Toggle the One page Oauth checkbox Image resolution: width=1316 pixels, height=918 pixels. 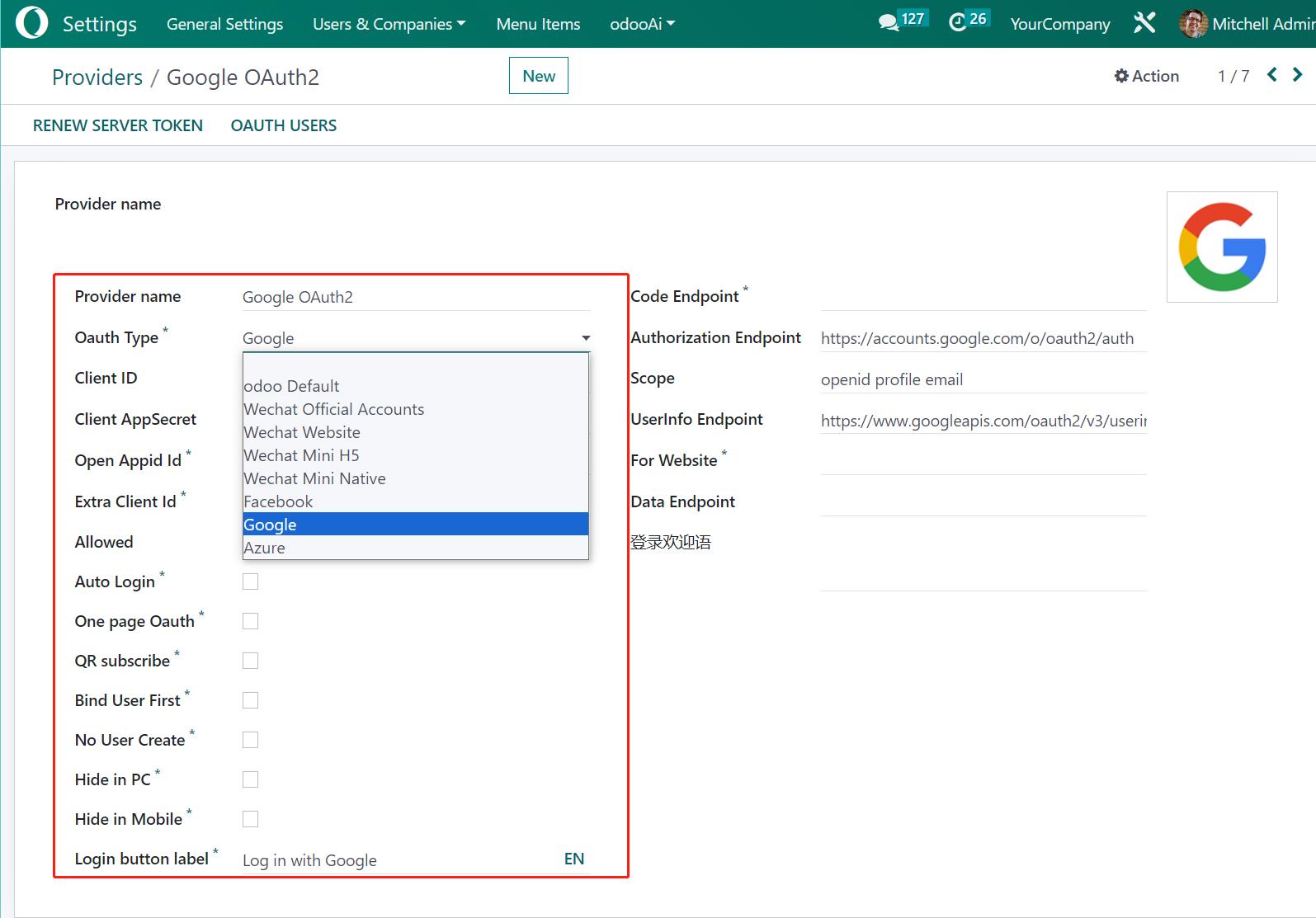(250, 621)
